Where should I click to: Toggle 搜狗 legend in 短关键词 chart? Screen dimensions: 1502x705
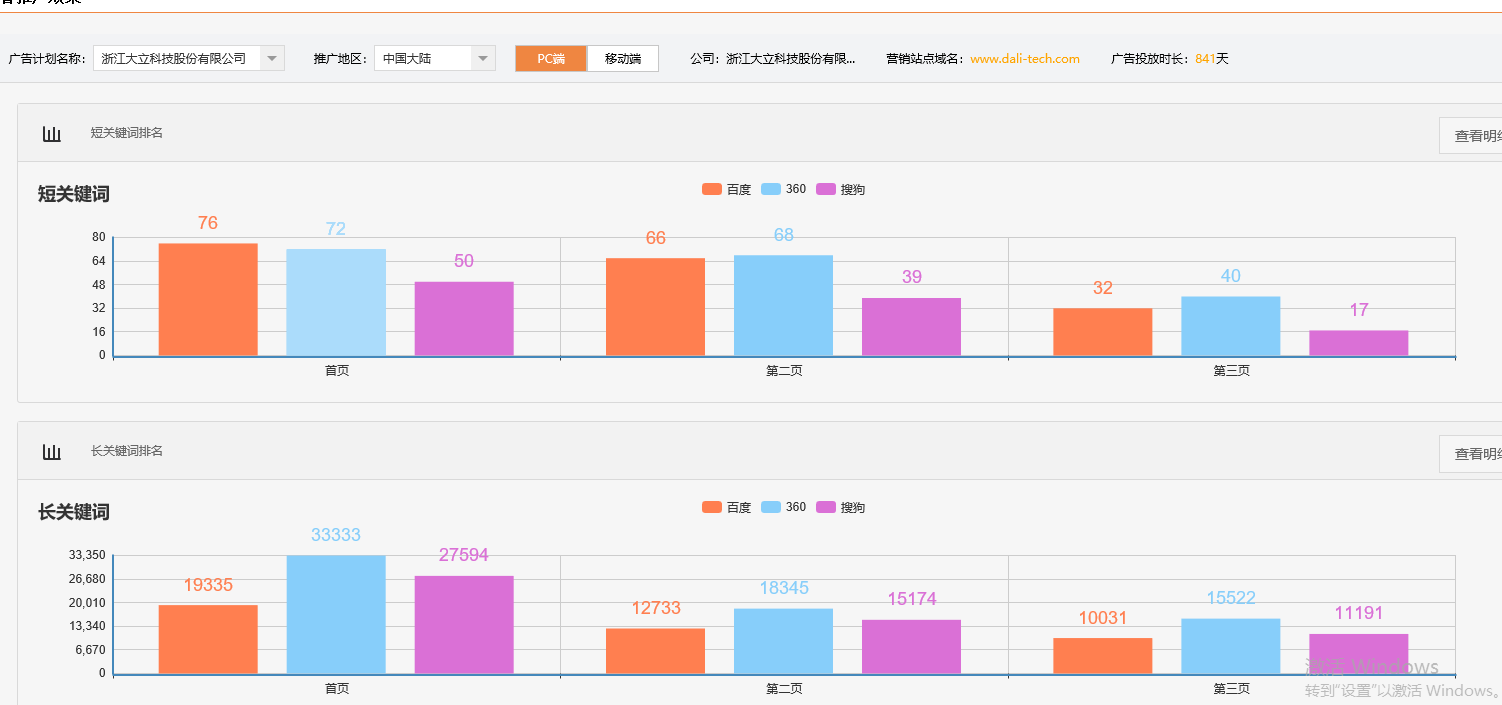pos(841,190)
